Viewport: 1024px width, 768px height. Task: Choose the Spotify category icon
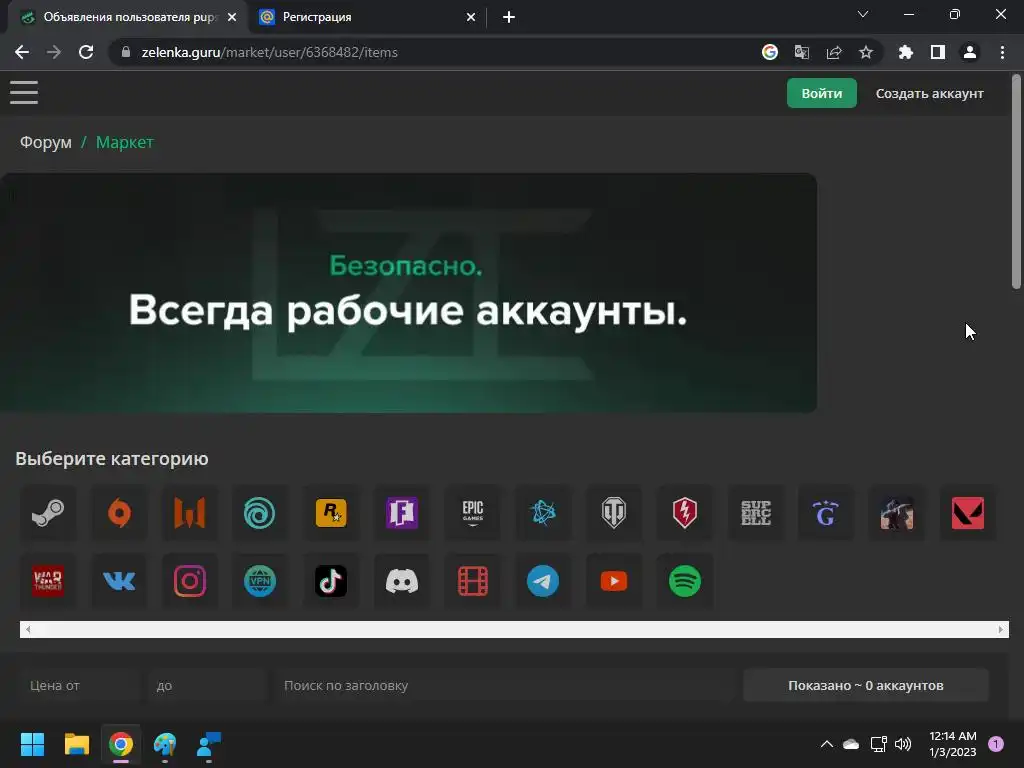684,581
